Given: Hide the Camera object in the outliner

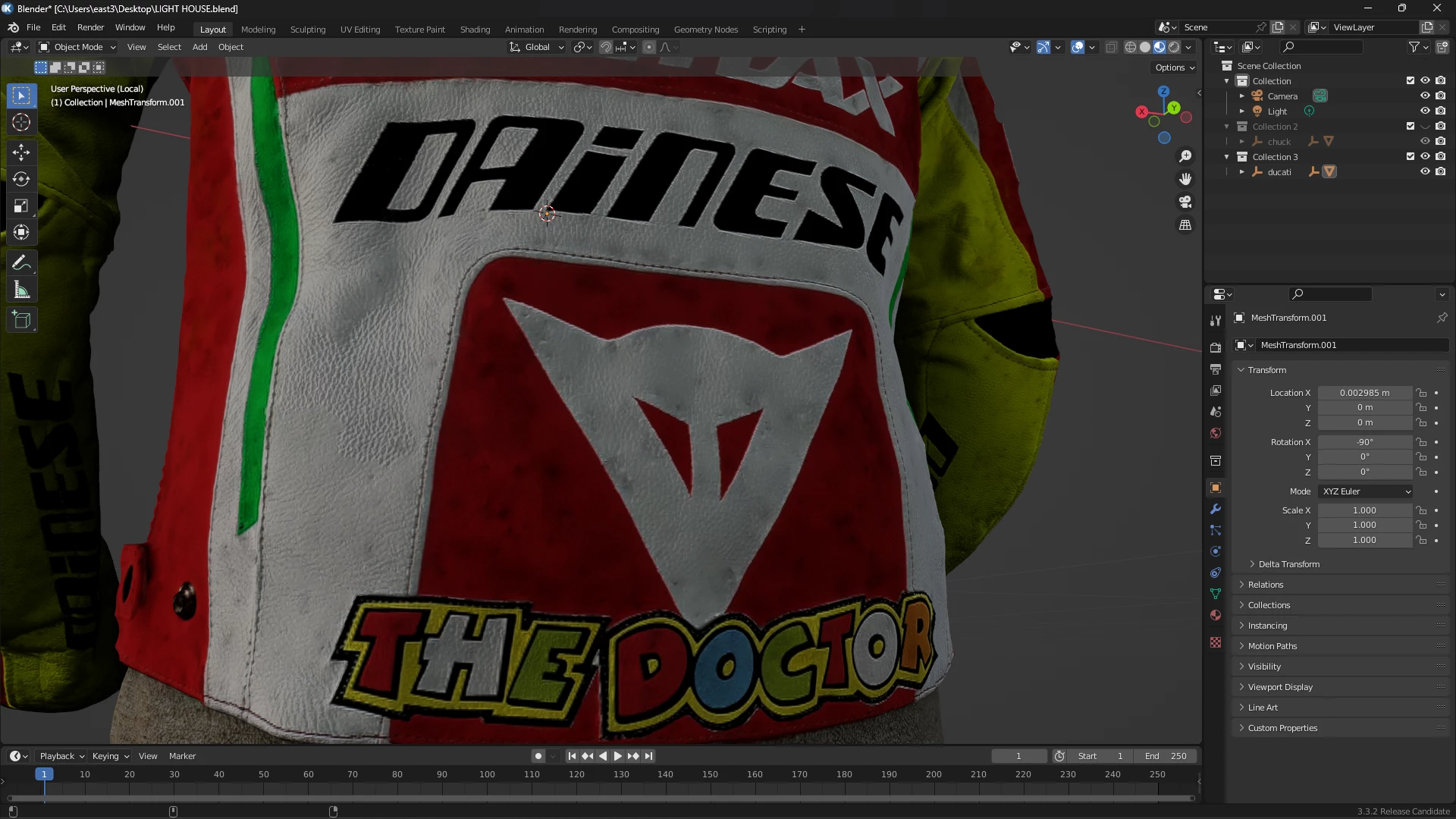Looking at the screenshot, I should coord(1425,96).
